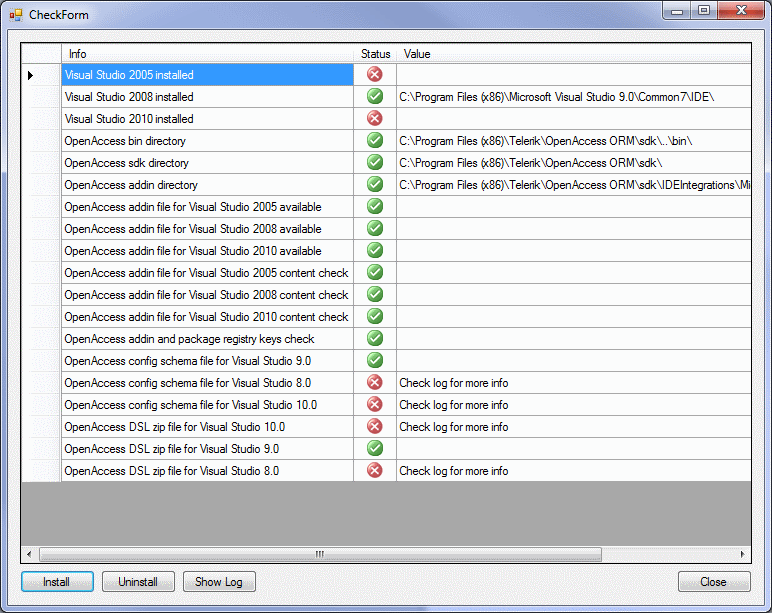Click the value cell ending with 'OpenAccess ORM\sdk\'

coord(574,162)
